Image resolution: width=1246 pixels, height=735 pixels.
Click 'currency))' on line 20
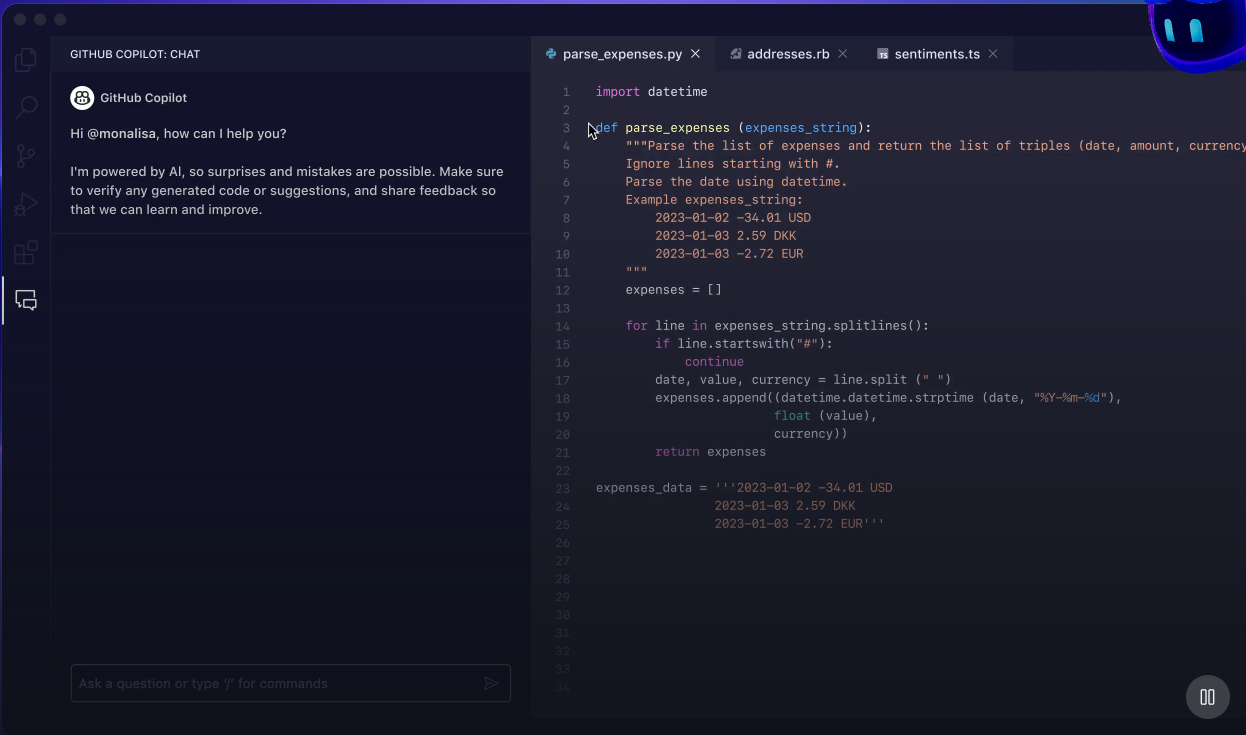tap(811, 434)
